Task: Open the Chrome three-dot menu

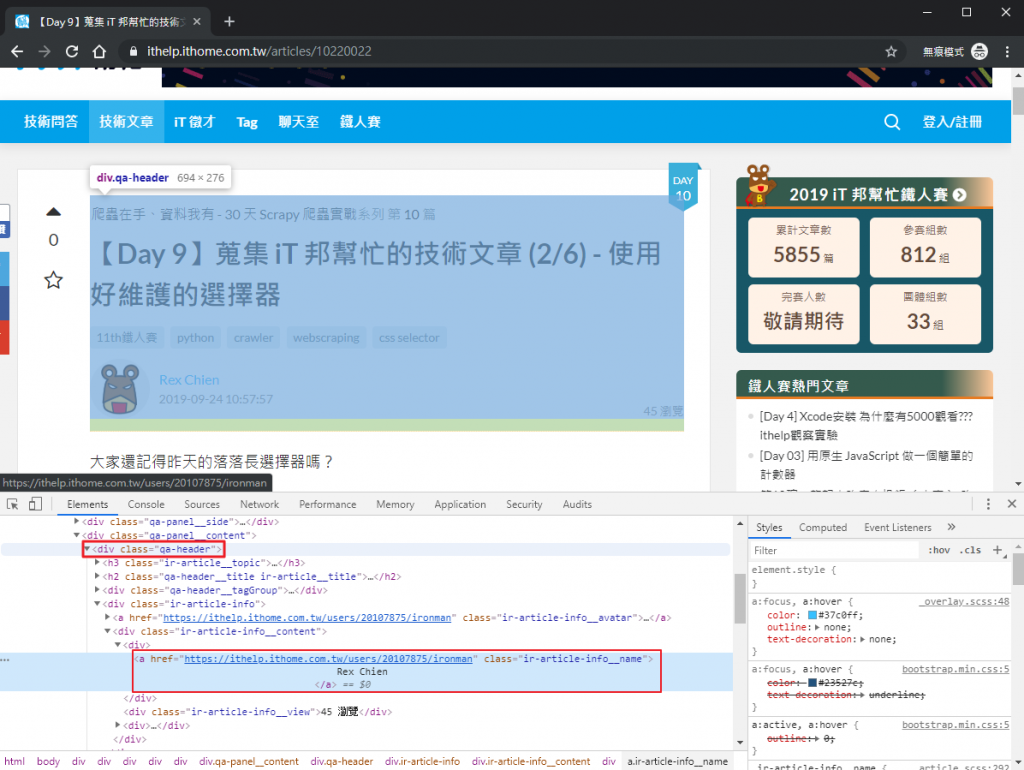Action: pos(1007,52)
